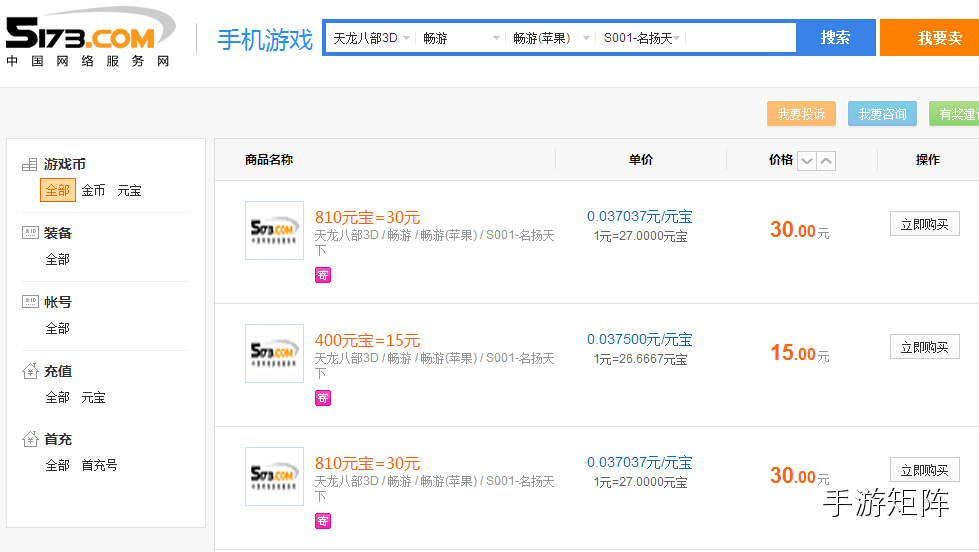Open the 首充 category heading

click(x=58, y=439)
